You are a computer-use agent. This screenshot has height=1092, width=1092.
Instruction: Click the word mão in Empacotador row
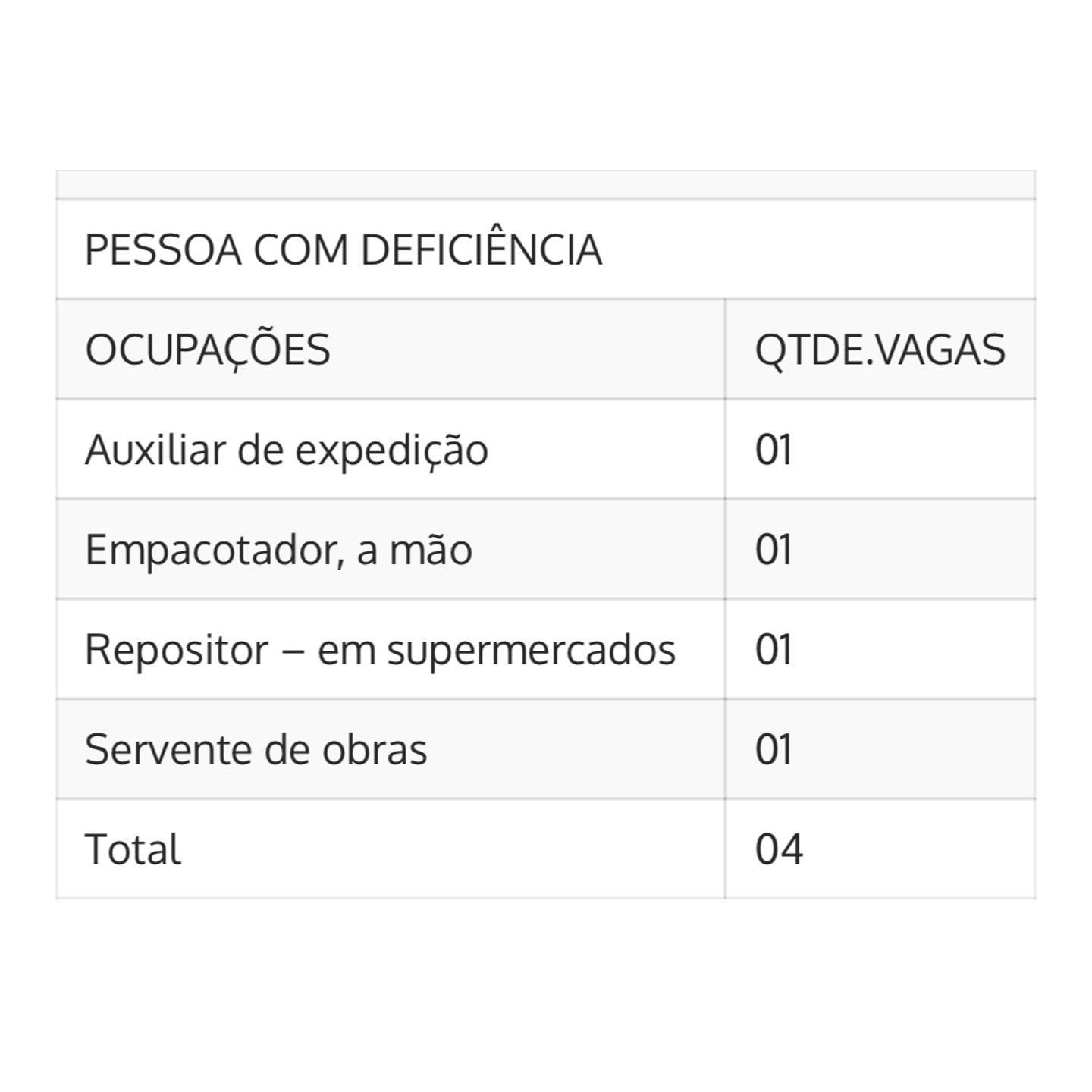[x=431, y=549]
